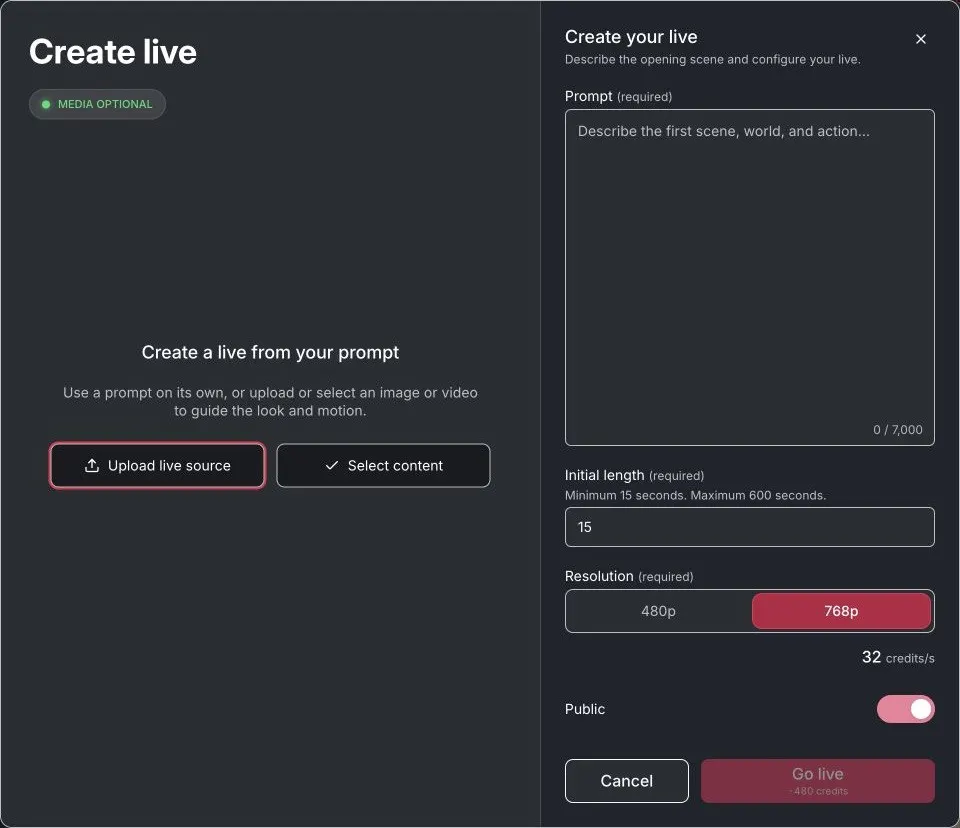The image size is (960, 828).
Task: Focus the Prompt text area
Action: 749,277
